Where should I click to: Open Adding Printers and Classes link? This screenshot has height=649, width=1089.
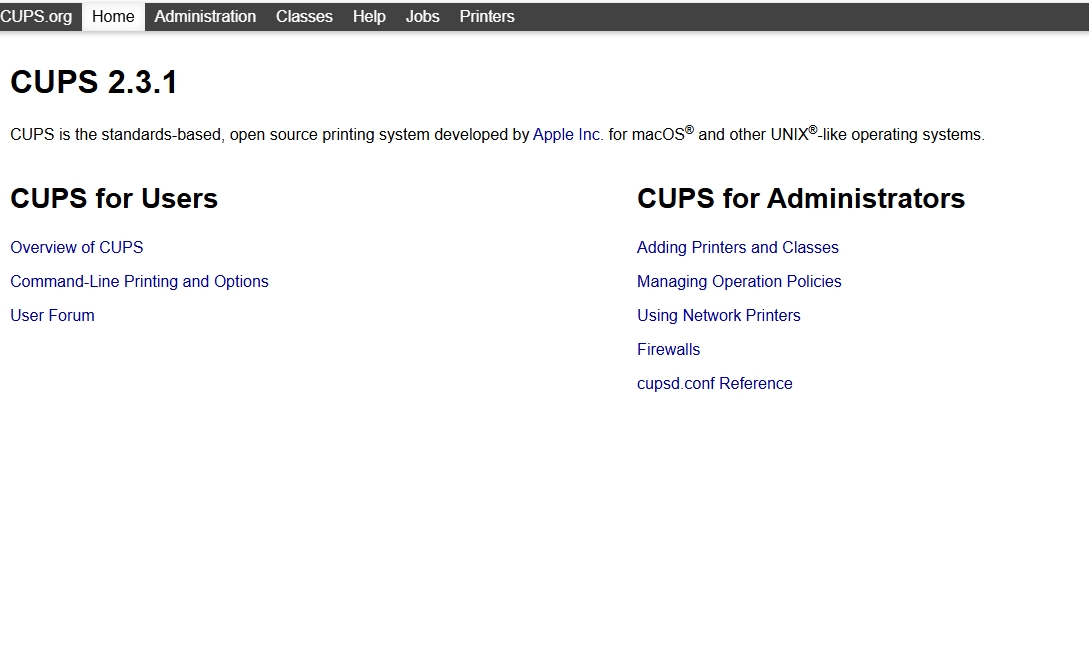click(738, 247)
